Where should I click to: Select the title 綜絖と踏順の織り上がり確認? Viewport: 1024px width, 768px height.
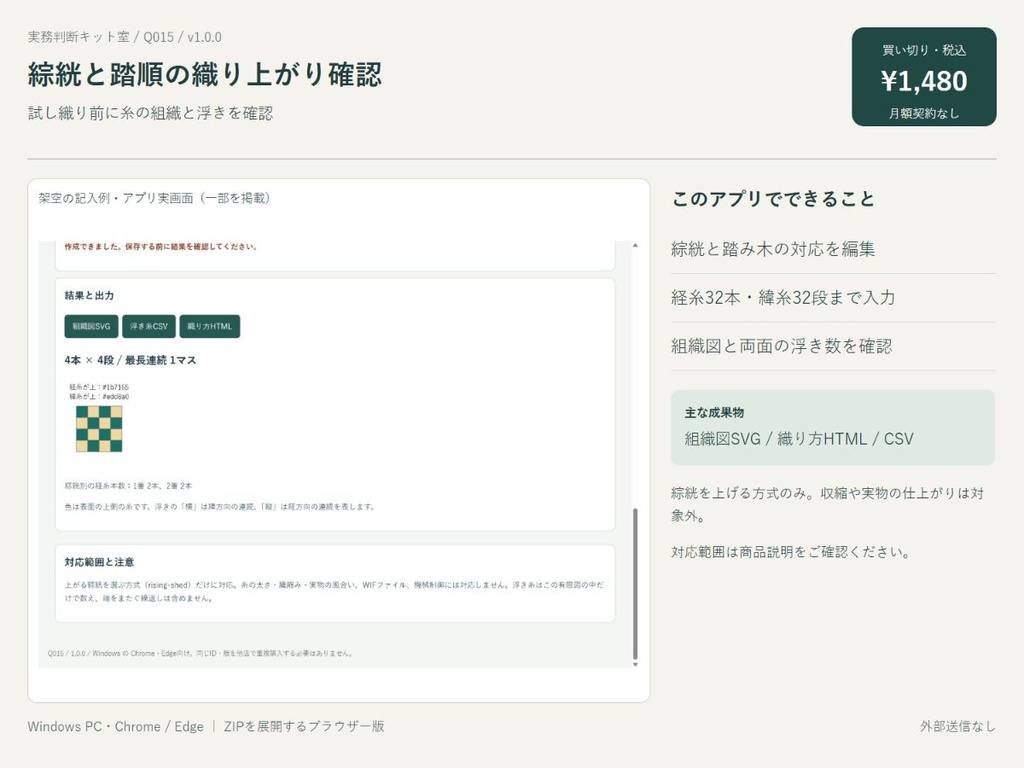pos(204,74)
